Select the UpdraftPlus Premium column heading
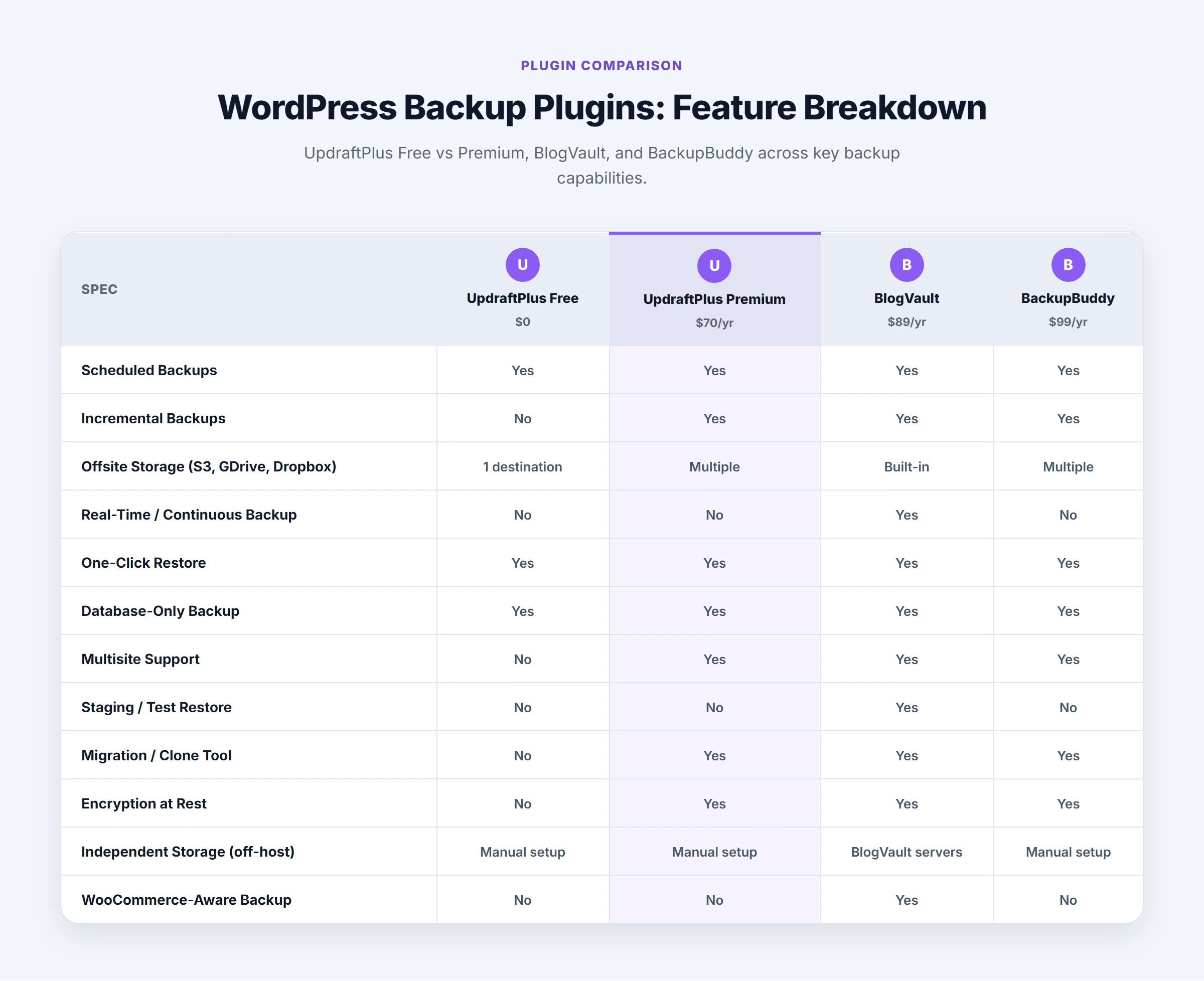This screenshot has height=981, width=1204. click(714, 299)
